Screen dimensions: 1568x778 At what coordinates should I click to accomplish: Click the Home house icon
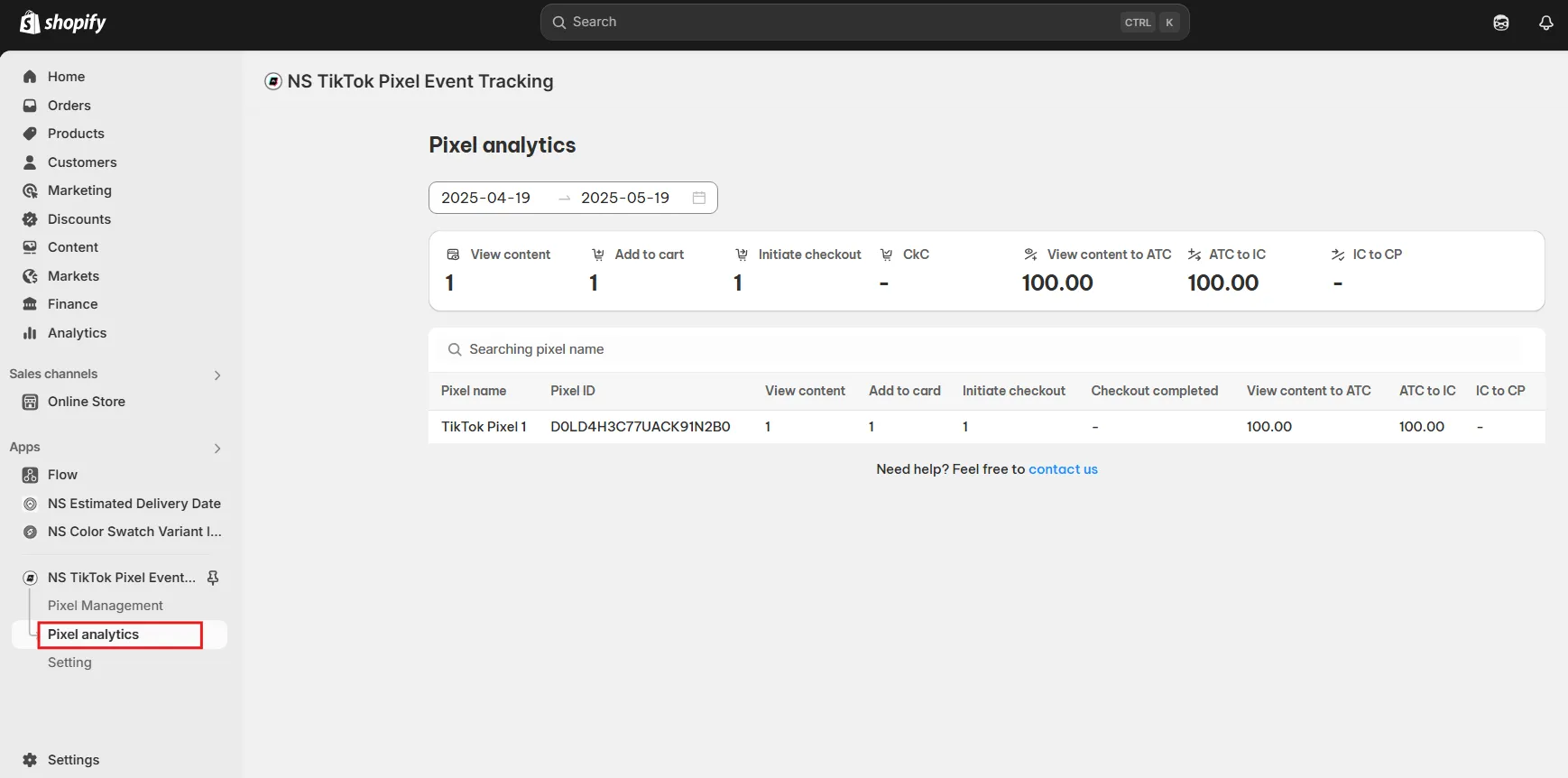tap(30, 77)
